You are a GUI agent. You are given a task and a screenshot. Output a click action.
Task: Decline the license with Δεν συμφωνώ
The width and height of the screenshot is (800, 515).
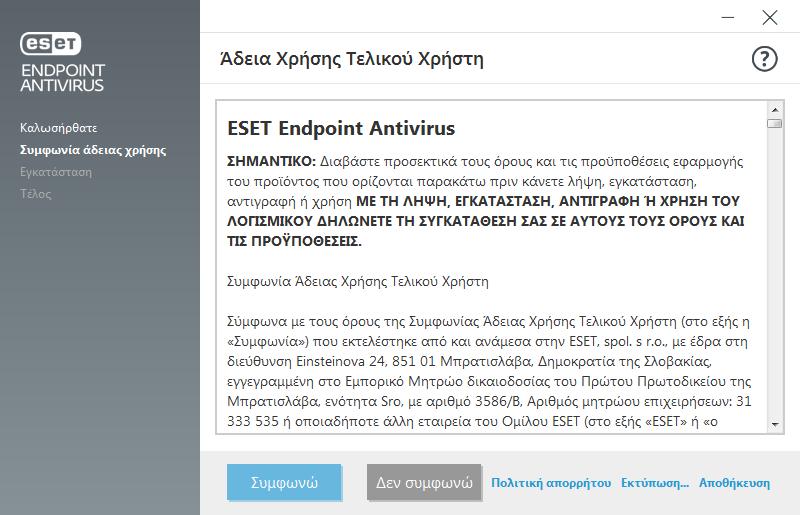424,482
